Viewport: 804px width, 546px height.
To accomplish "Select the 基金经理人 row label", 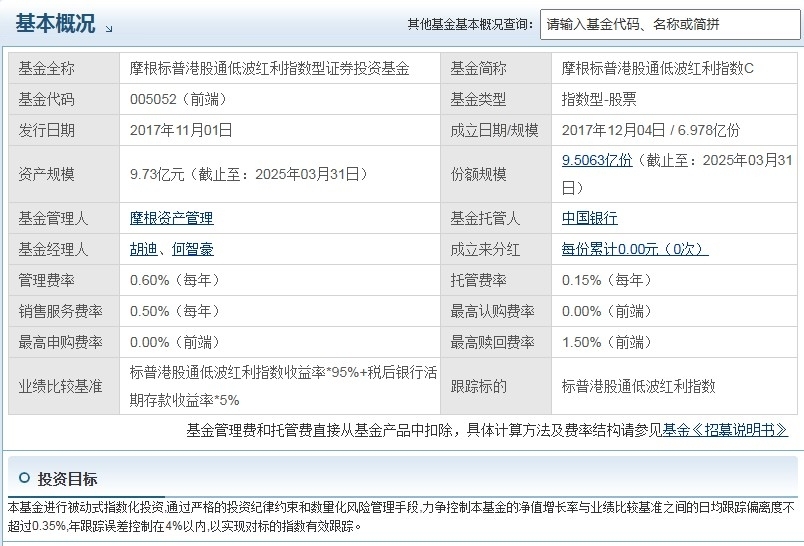I will [x=53, y=249].
